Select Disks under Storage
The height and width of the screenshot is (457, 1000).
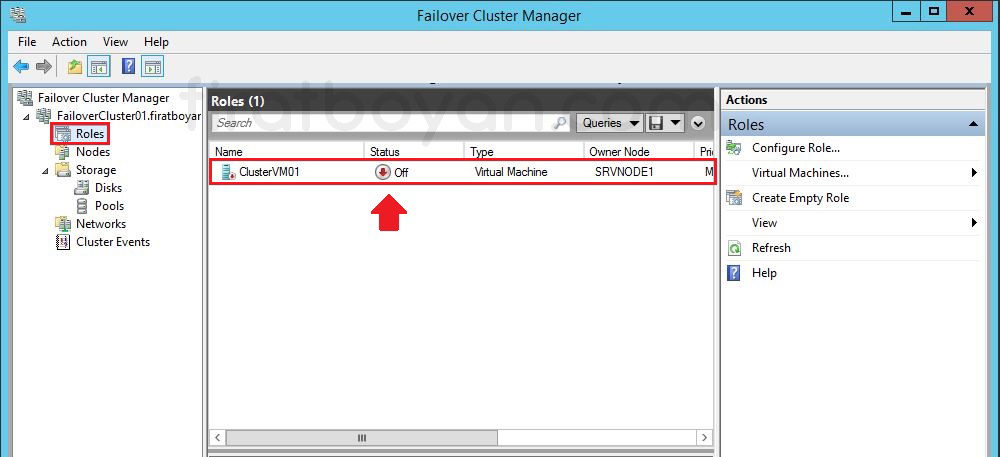pos(108,187)
